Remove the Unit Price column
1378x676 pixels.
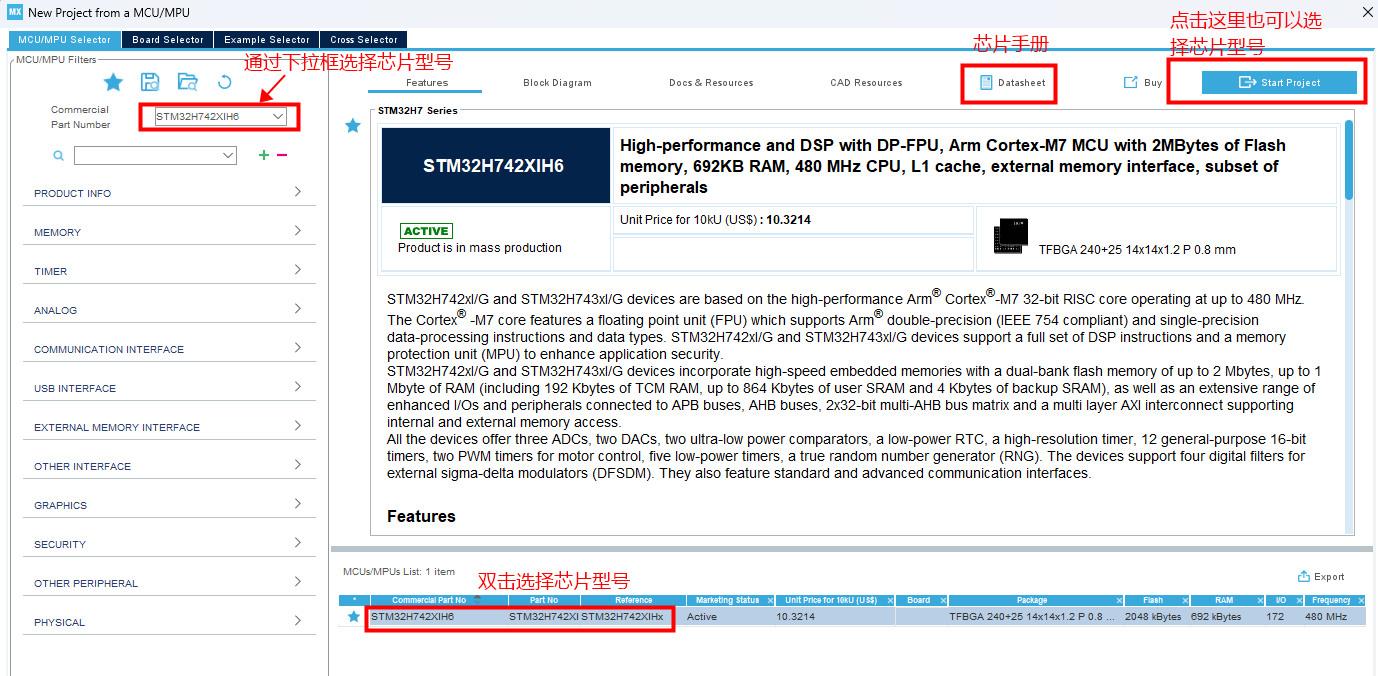[888, 601]
